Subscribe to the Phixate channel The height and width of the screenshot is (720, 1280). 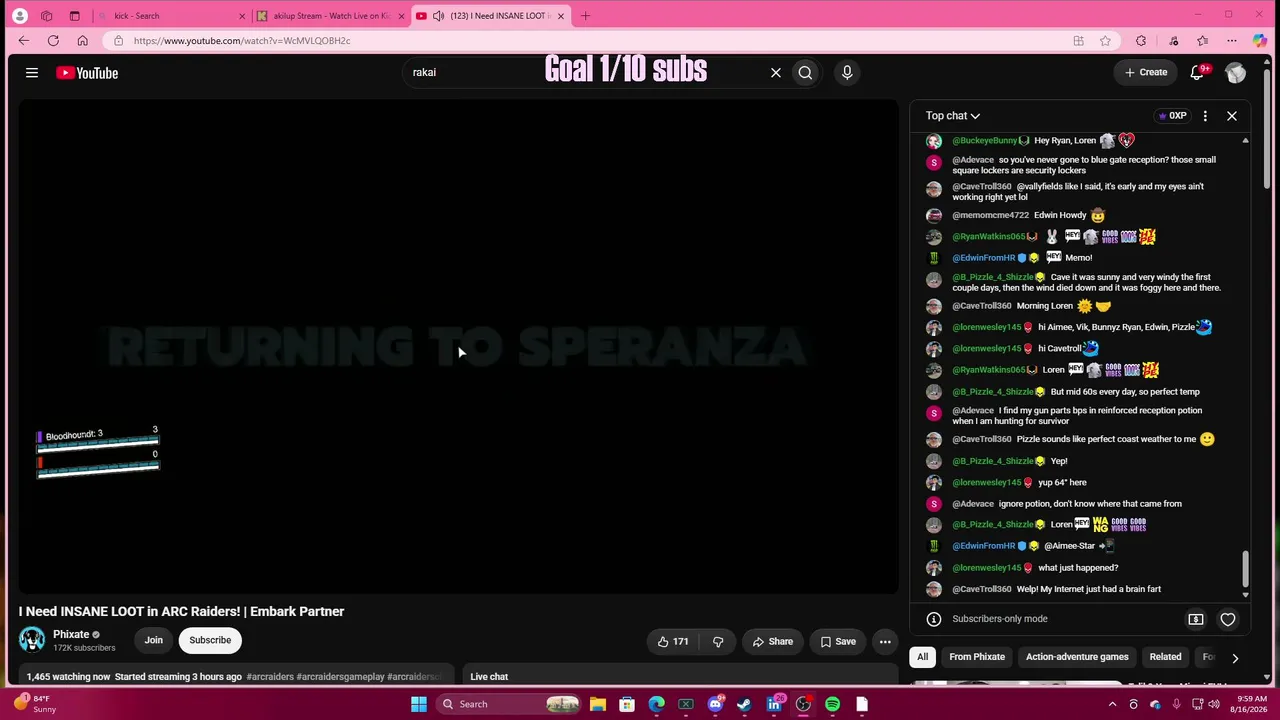pyautogui.click(x=210, y=640)
